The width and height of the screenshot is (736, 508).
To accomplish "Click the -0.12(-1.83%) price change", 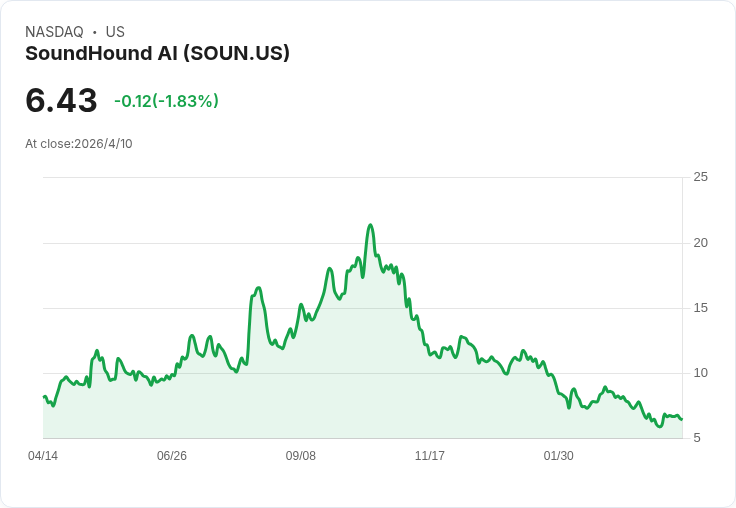I will click(x=166, y=101).
